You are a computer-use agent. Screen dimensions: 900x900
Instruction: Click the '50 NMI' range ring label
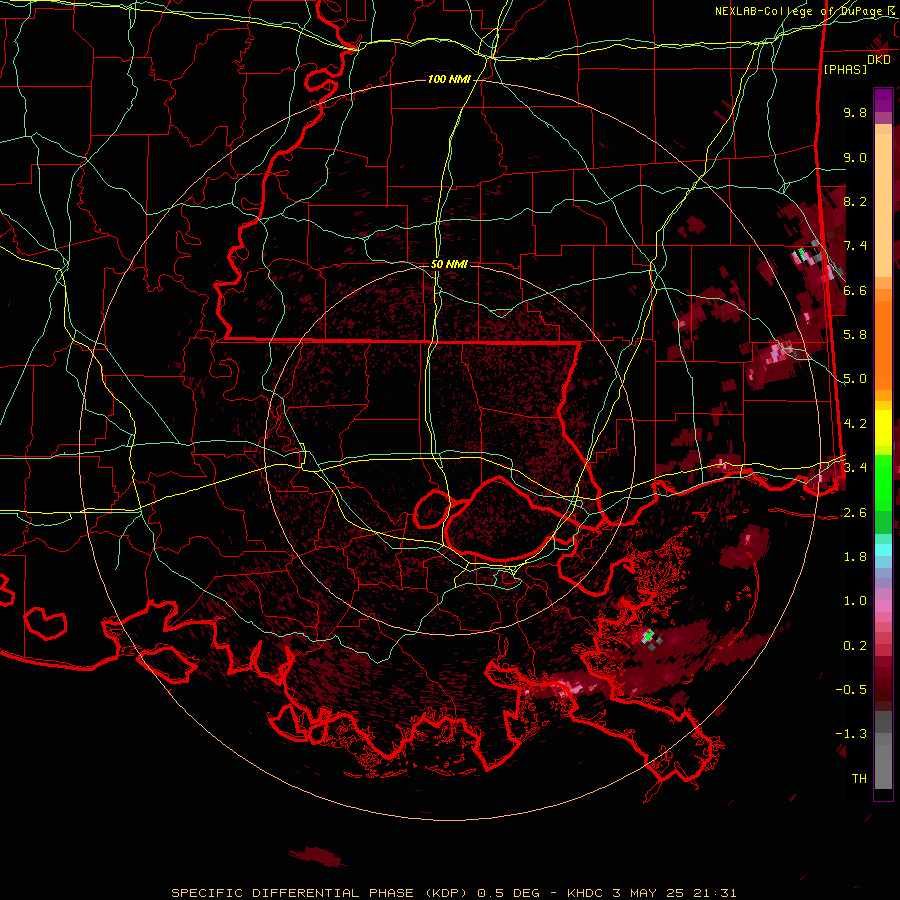point(449,264)
